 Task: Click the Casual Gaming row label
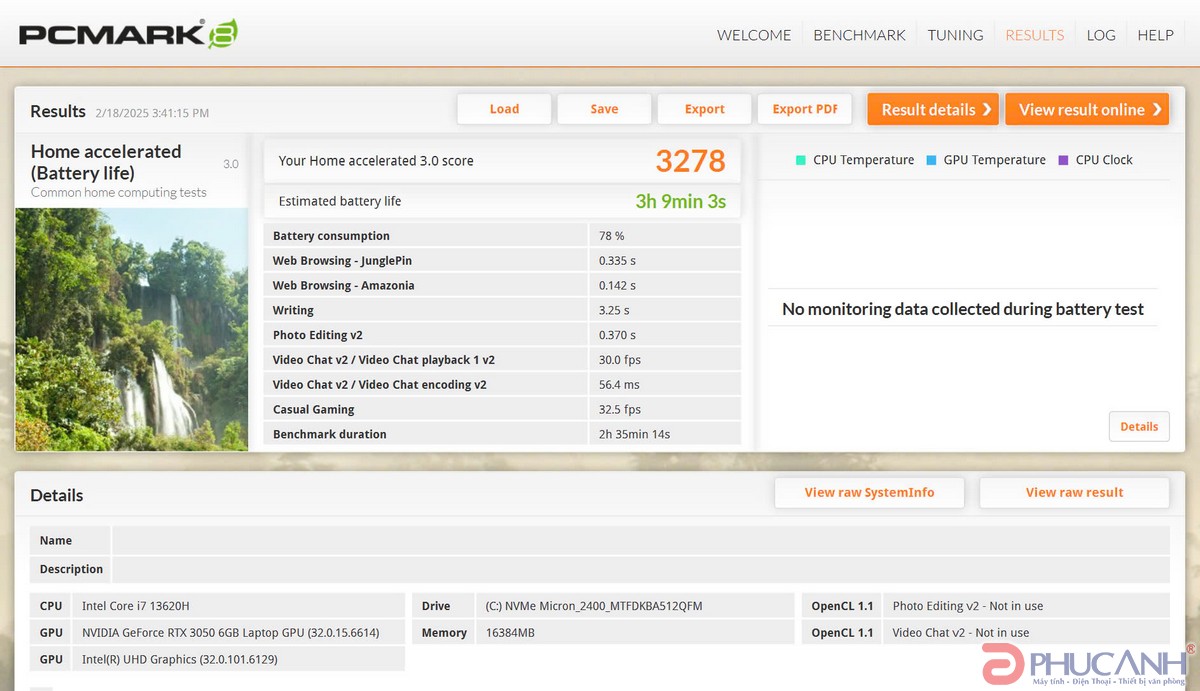[313, 409]
